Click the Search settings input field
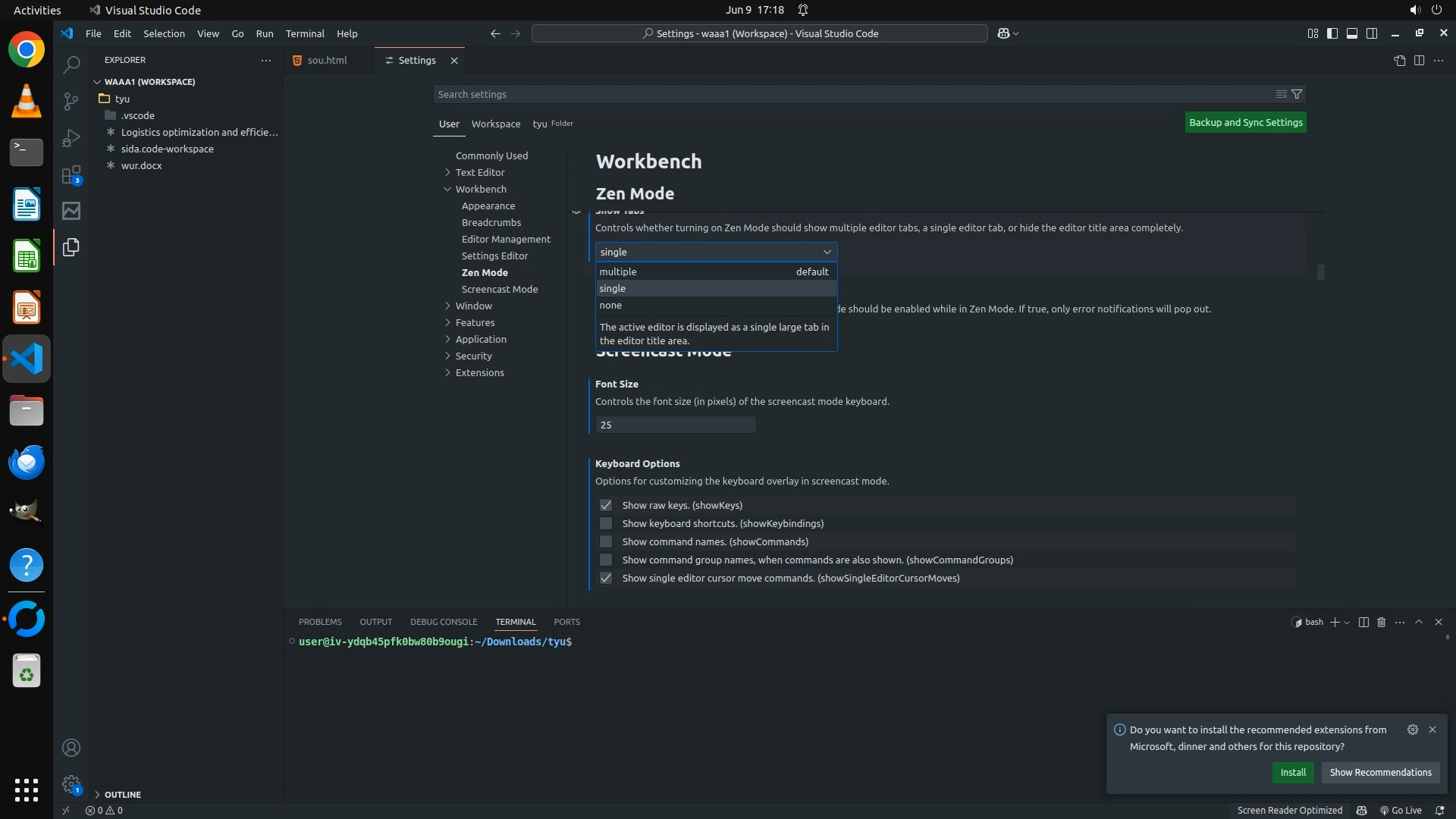Viewport: 1456px width, 819px height. [x=849, y=94]
